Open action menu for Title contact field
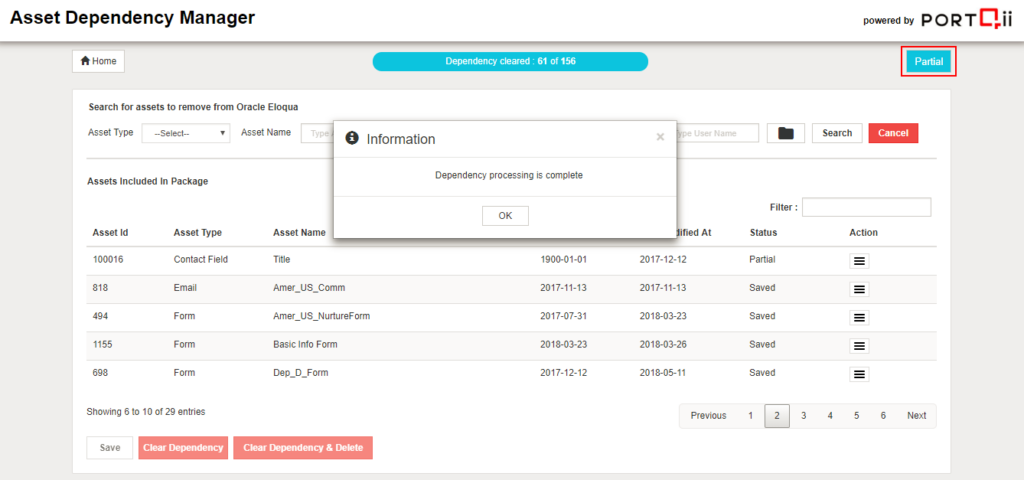 coord(859,260)
